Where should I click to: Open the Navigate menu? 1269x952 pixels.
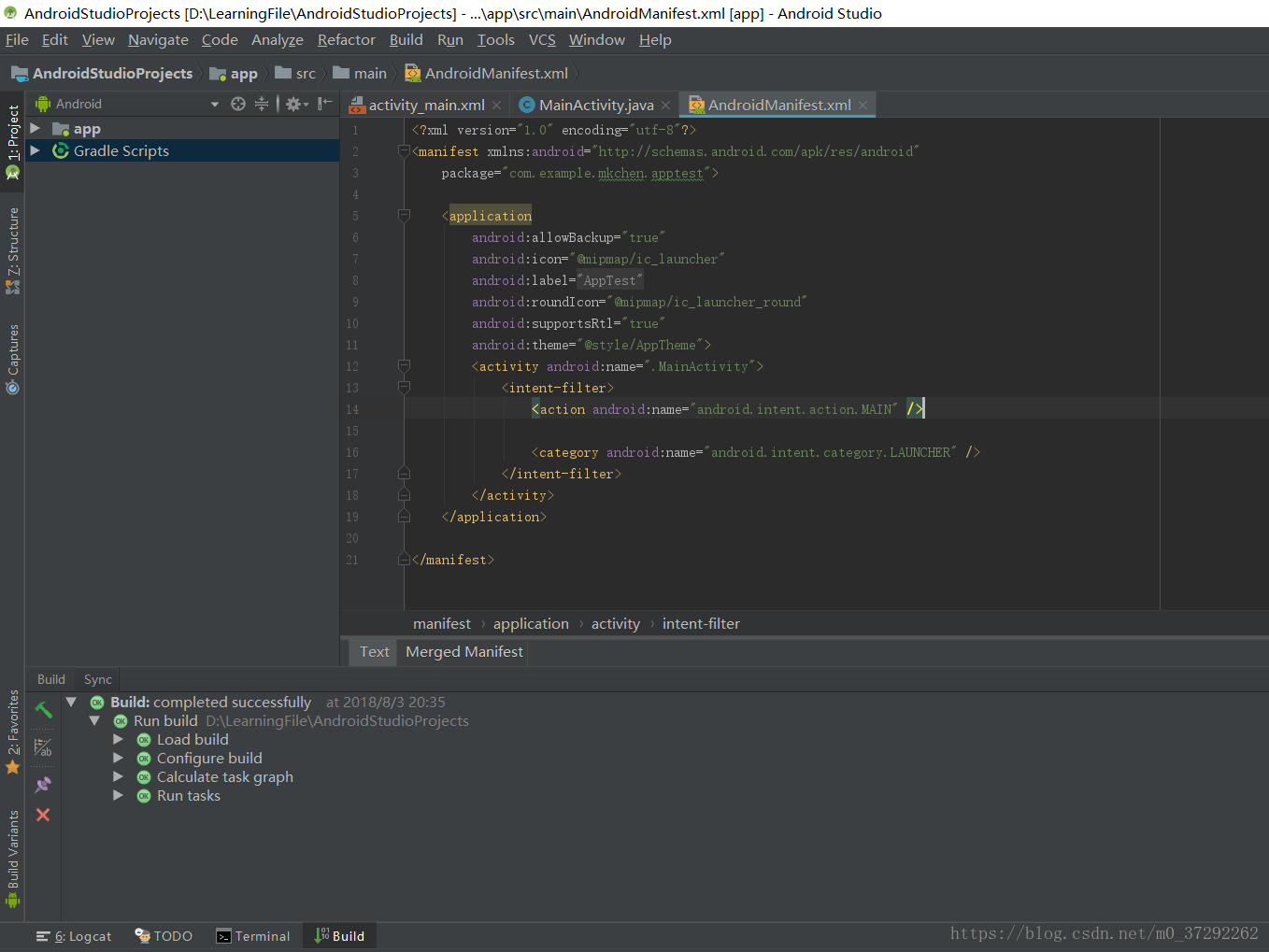click(x=158, y=40)
